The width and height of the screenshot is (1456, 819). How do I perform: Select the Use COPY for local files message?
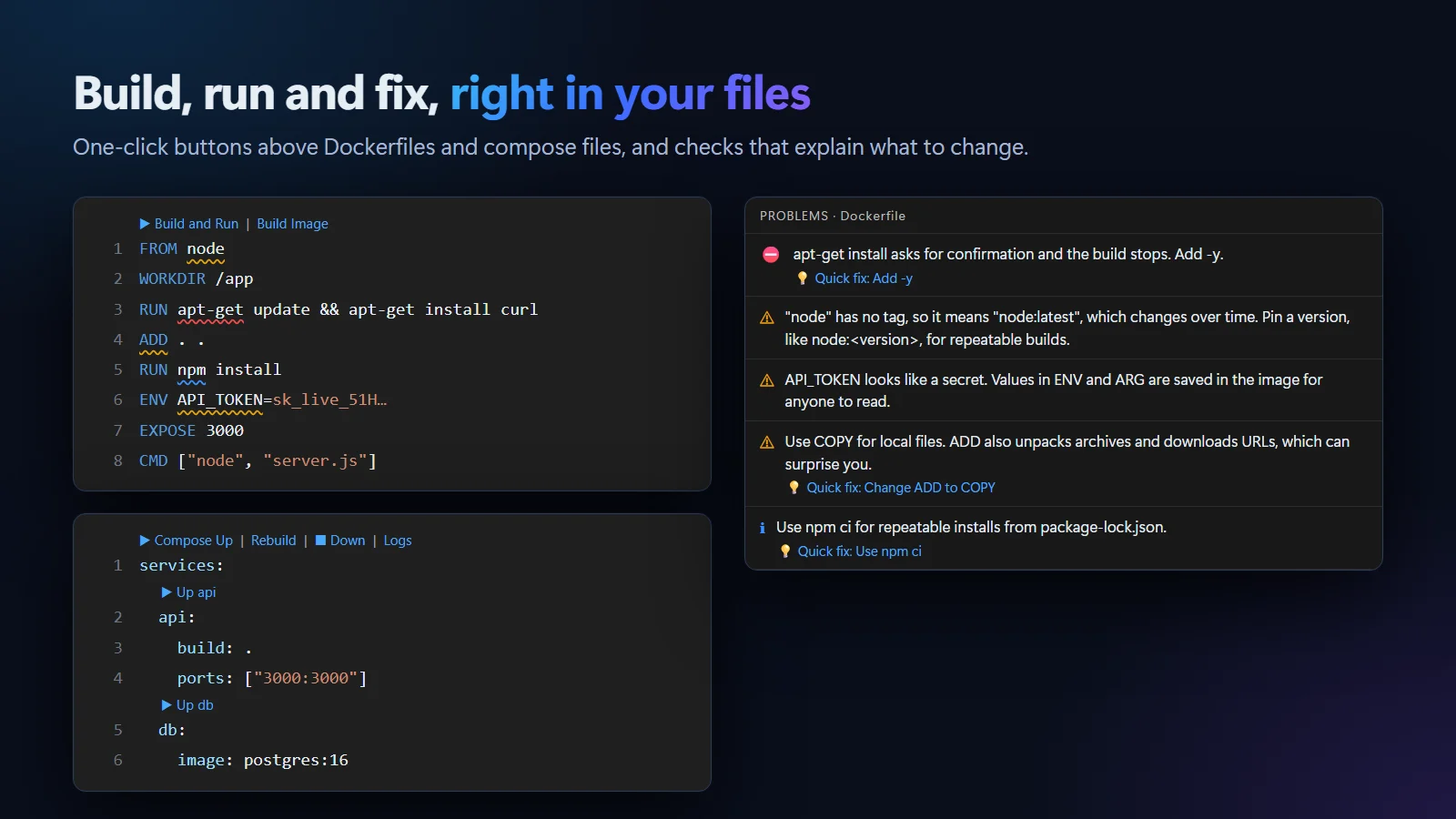(1067, 453)
